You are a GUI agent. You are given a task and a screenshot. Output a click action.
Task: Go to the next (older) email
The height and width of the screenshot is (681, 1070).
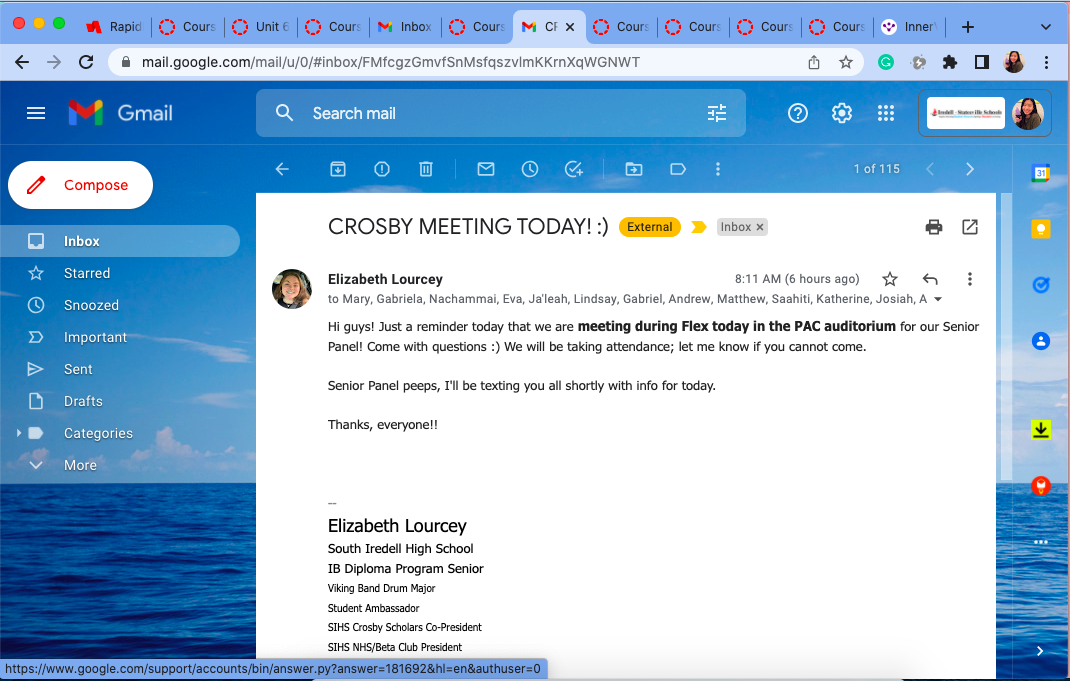[970, 169]
